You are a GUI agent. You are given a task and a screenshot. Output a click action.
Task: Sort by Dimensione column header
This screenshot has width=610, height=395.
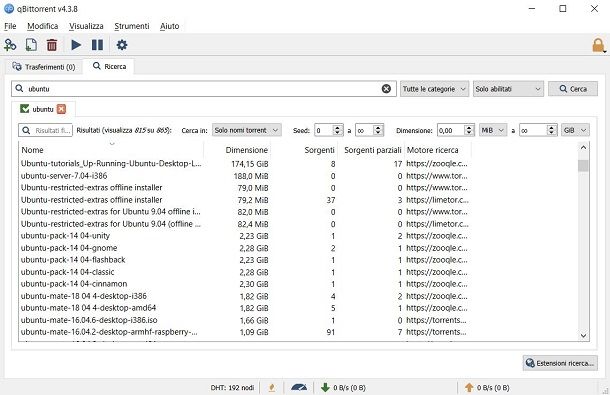pos(237,150)
